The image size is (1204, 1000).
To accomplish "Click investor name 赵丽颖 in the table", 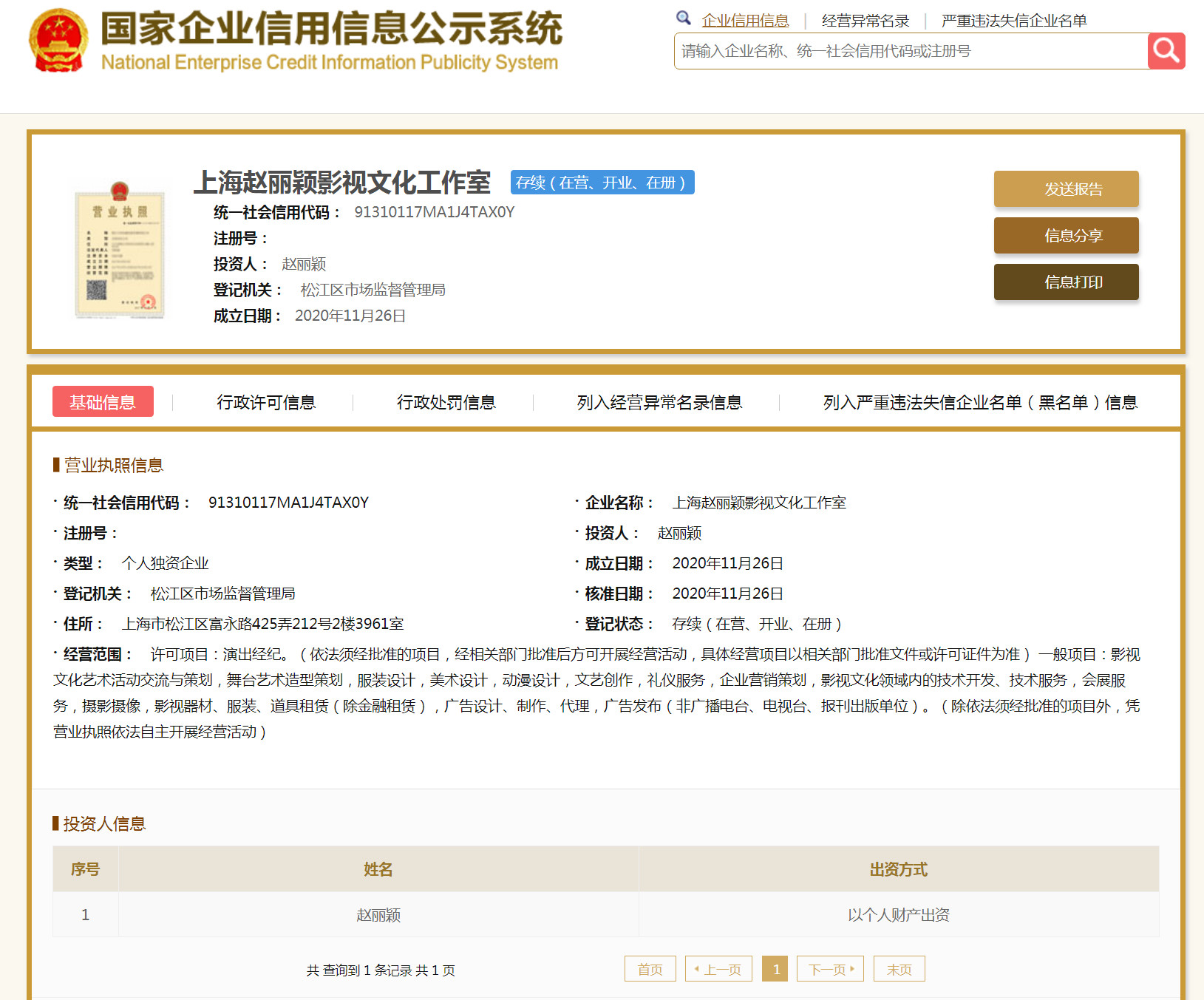I will [378, 915].
